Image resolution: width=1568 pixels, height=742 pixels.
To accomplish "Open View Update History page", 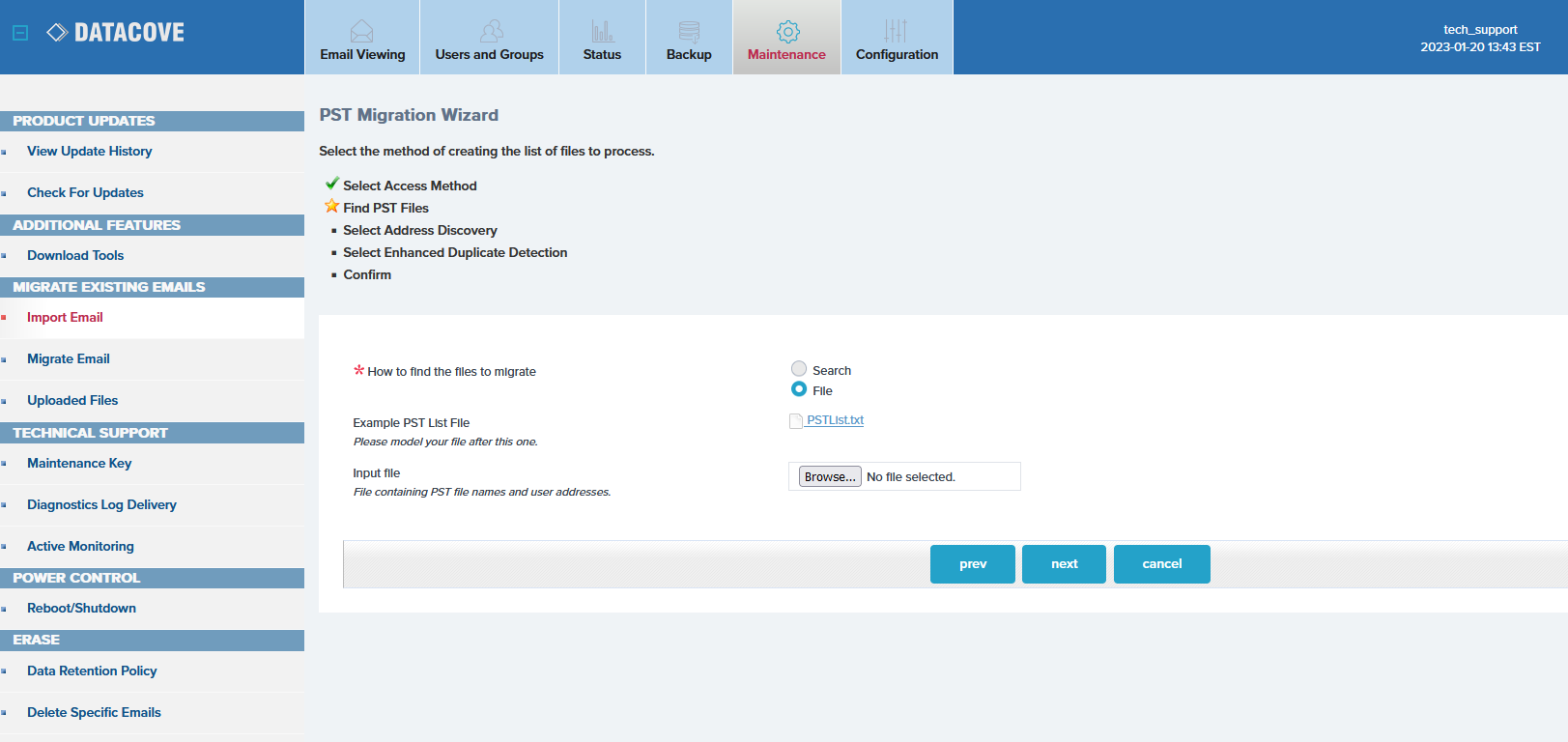I will (x=90, y=152).
